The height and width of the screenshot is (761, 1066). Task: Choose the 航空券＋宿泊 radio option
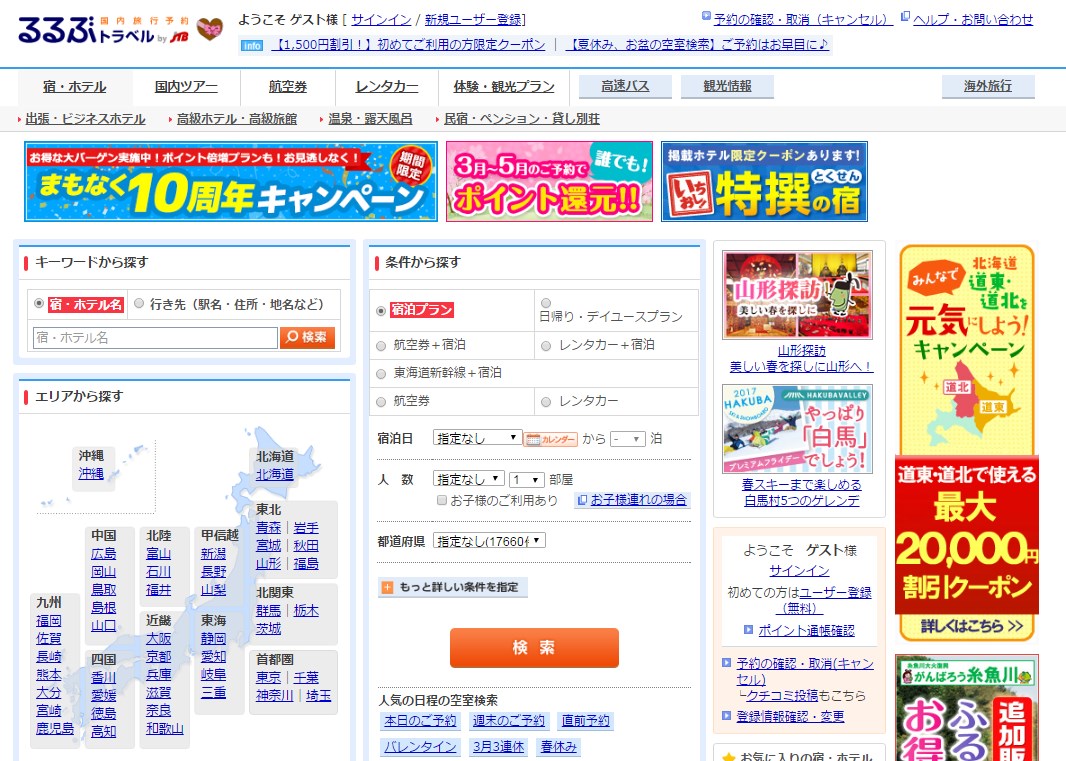pos(381,345)
